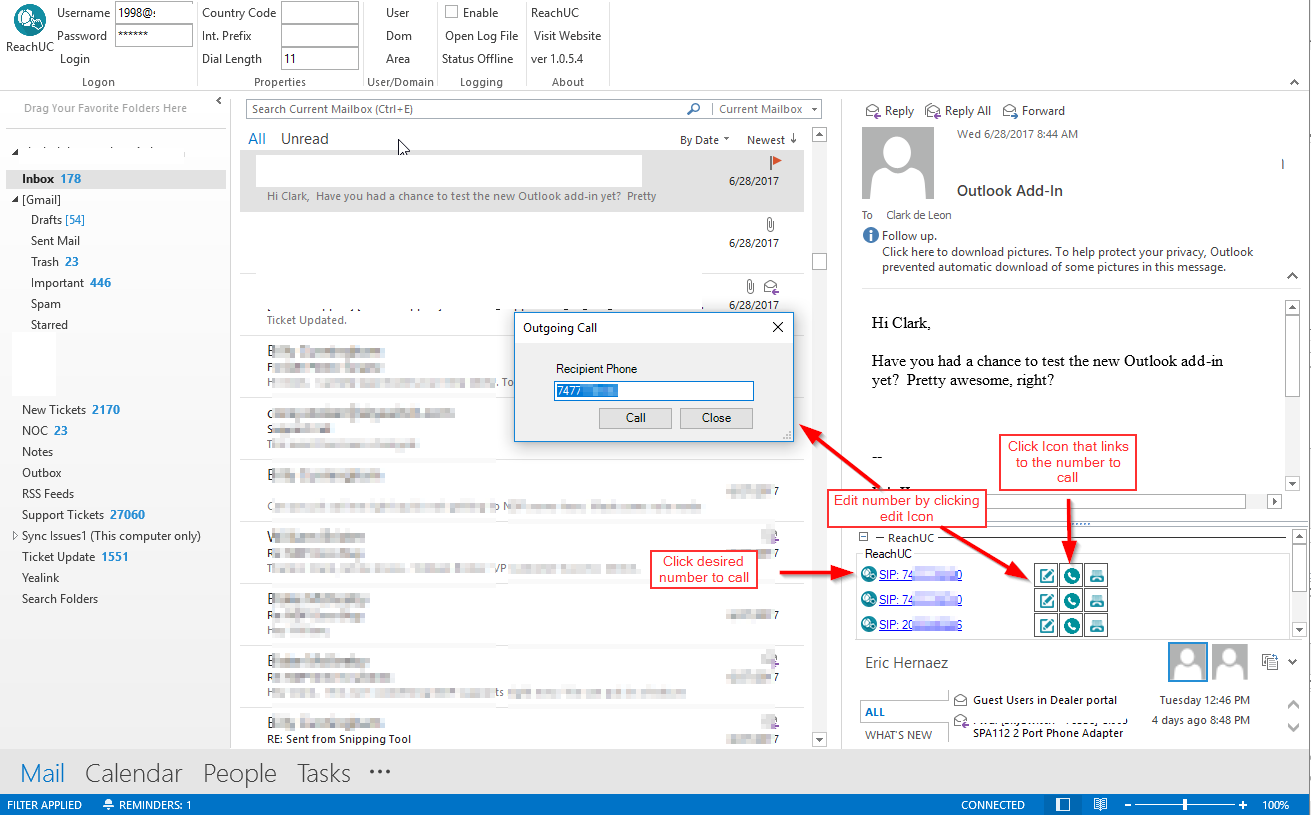Viewport: 1311px width, 815px height.
Task: Switch to Calendar in navigation bar
Action: [x=134, y=773]
